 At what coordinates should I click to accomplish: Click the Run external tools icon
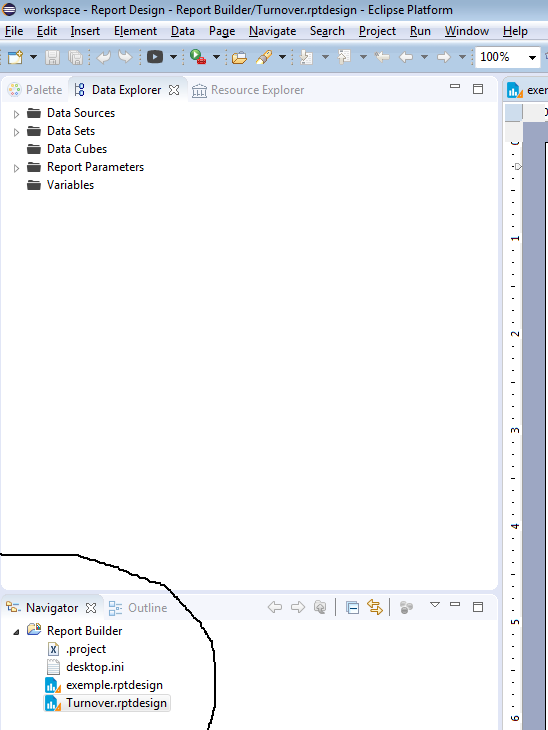coord(198,57)
